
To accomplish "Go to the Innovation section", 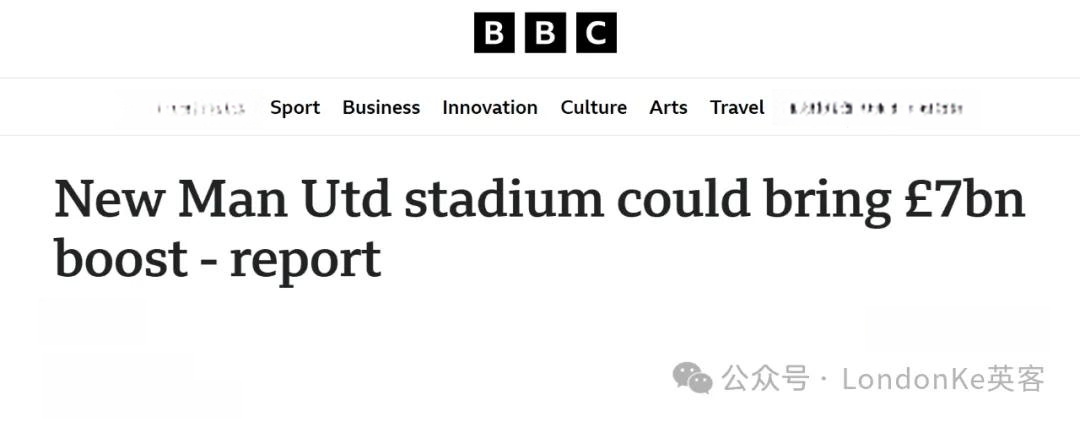I will click(x=490, y=107).
